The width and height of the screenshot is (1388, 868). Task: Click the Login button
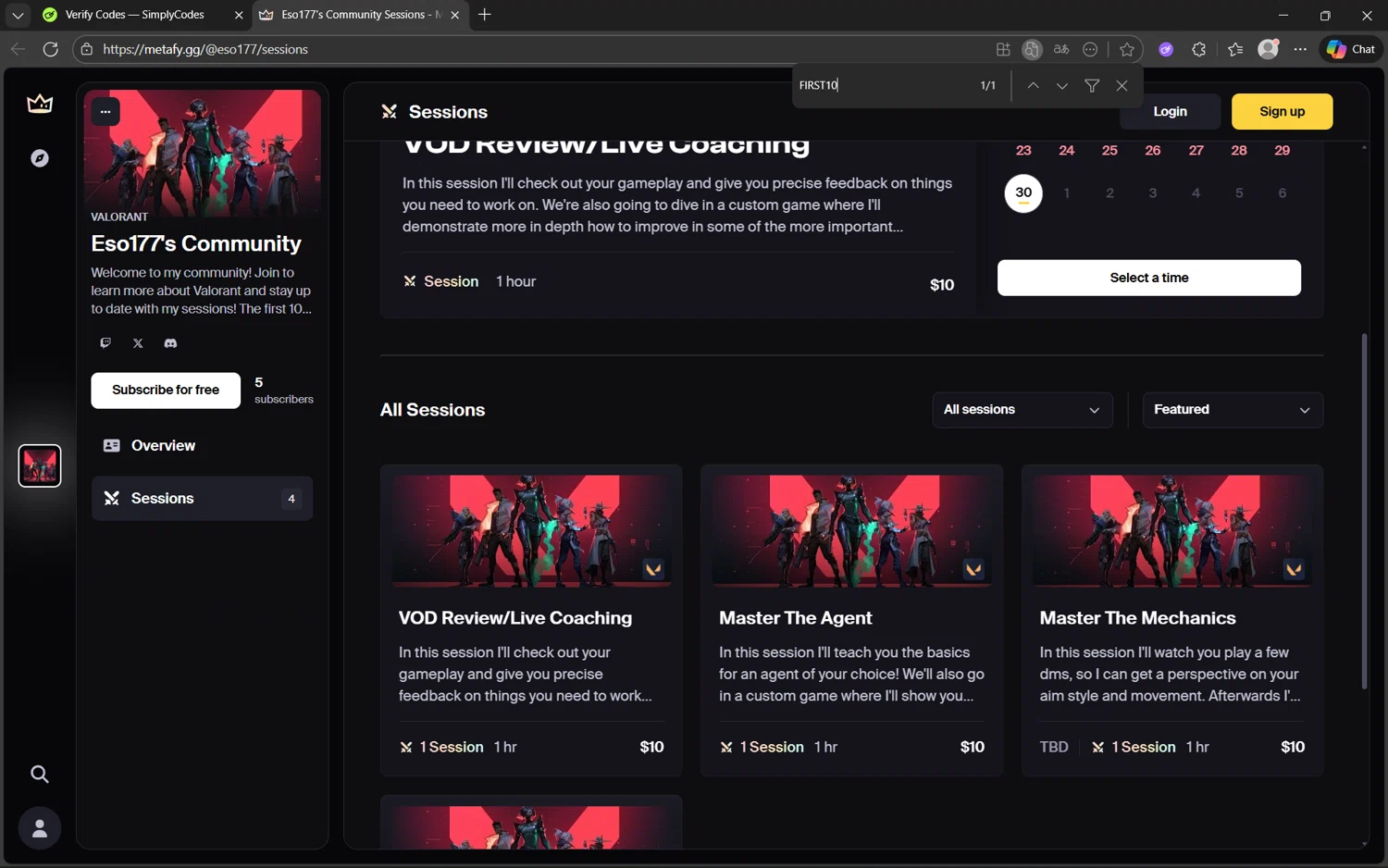tap(1170, 111)
